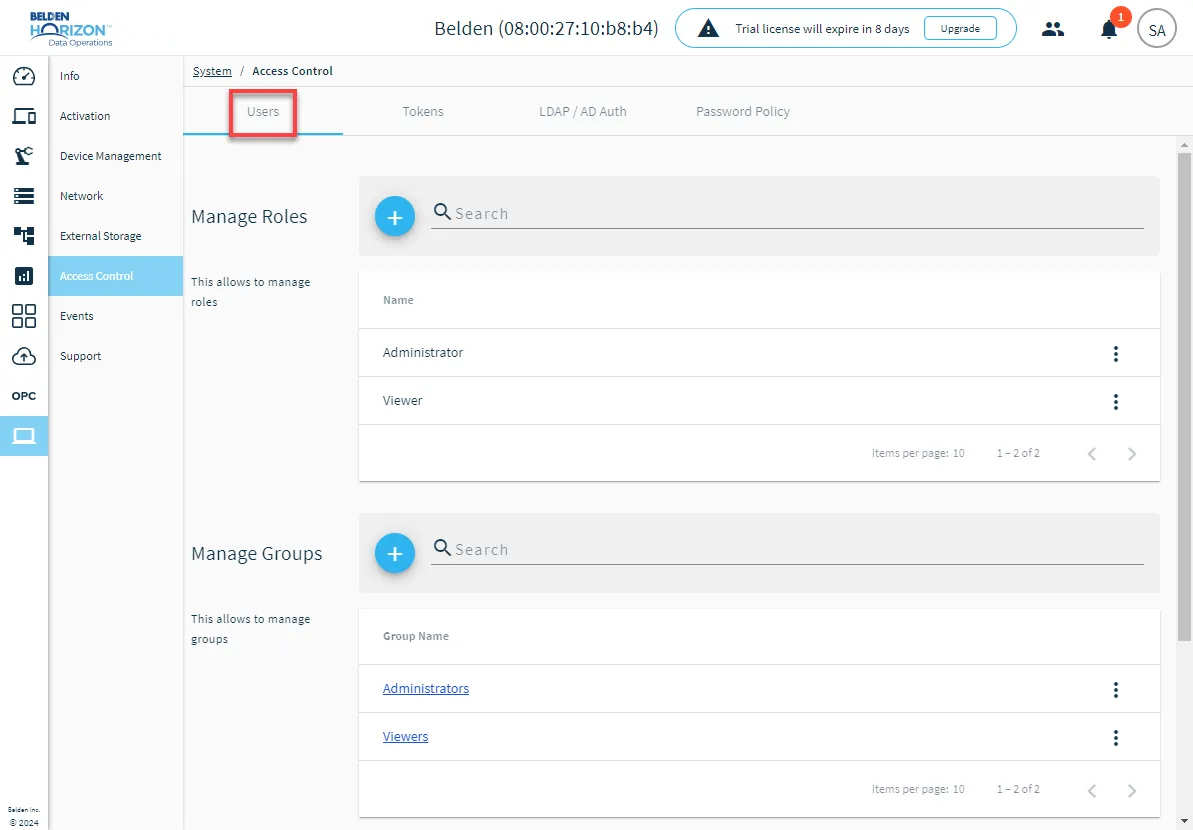Open the stacked server rows icon
The image size is (1193, 830).
tap(24, 196)
